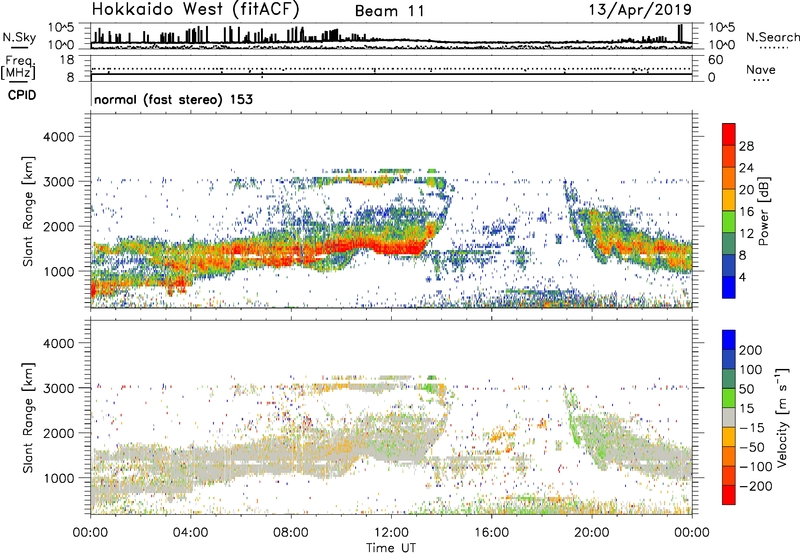
Task: Click the '2000' tick on velocity panel
Action: click(x=59, y=433)
